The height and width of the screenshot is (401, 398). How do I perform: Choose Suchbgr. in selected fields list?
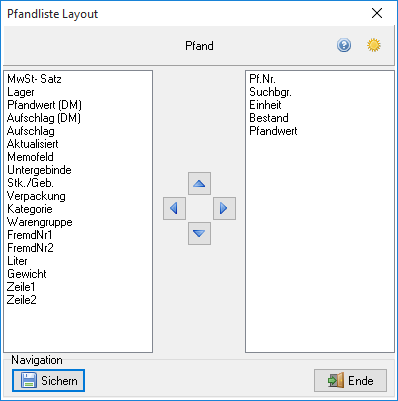(x=270, y=92)
